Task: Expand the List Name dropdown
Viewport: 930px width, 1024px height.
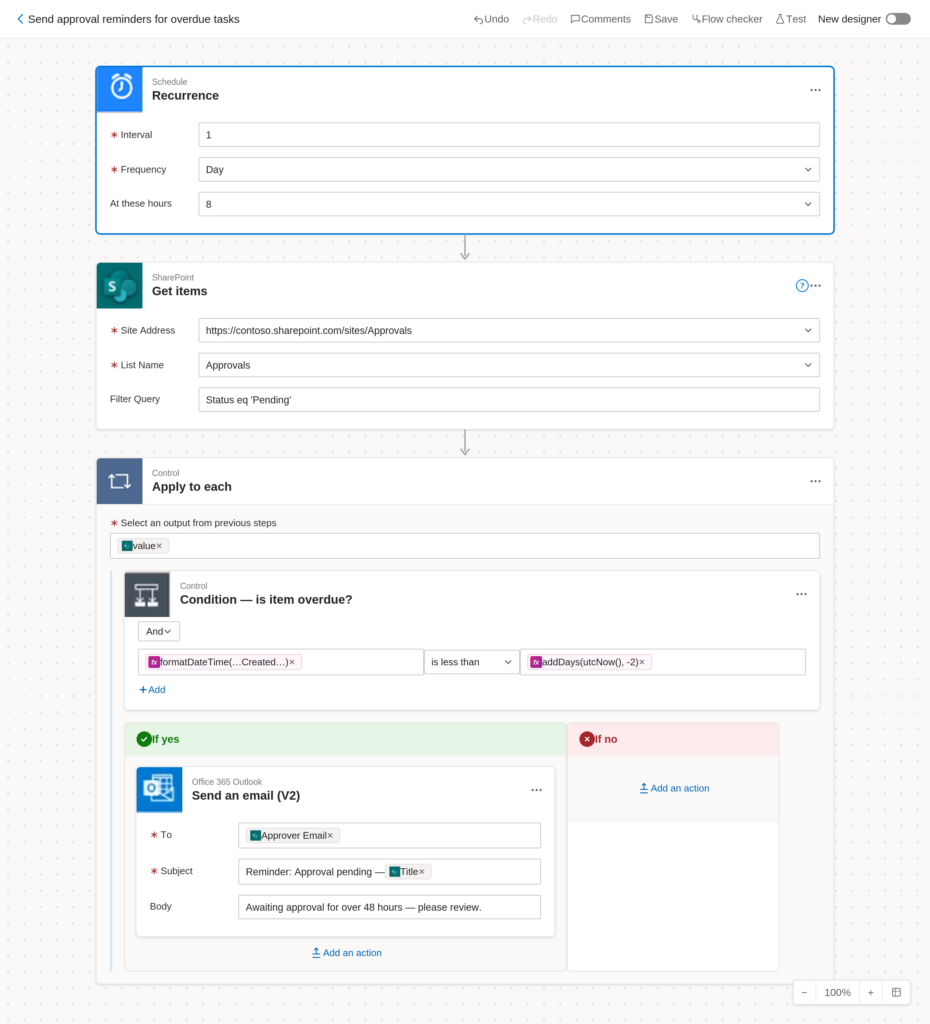Action: pos(808,365)
